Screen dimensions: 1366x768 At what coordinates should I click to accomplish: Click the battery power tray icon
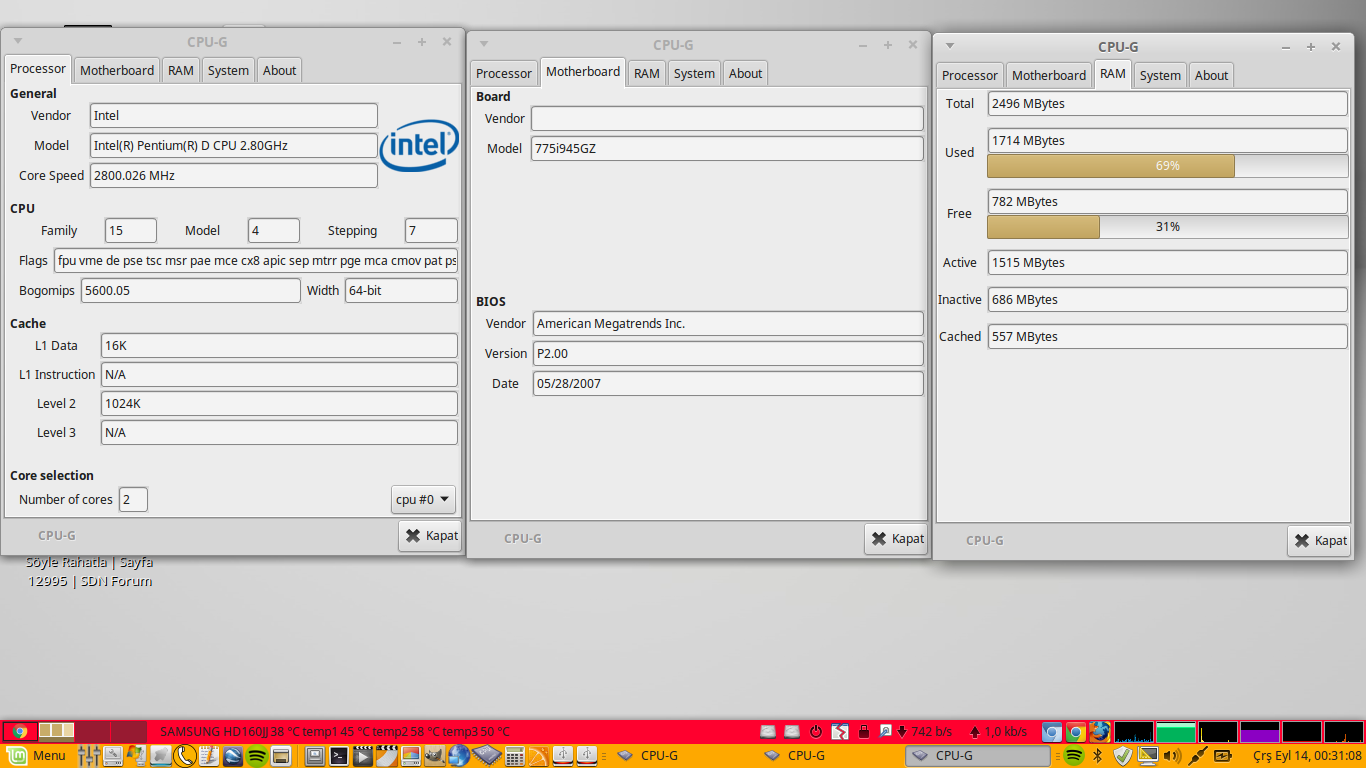pyautogui.click(x=1223, y=755)
